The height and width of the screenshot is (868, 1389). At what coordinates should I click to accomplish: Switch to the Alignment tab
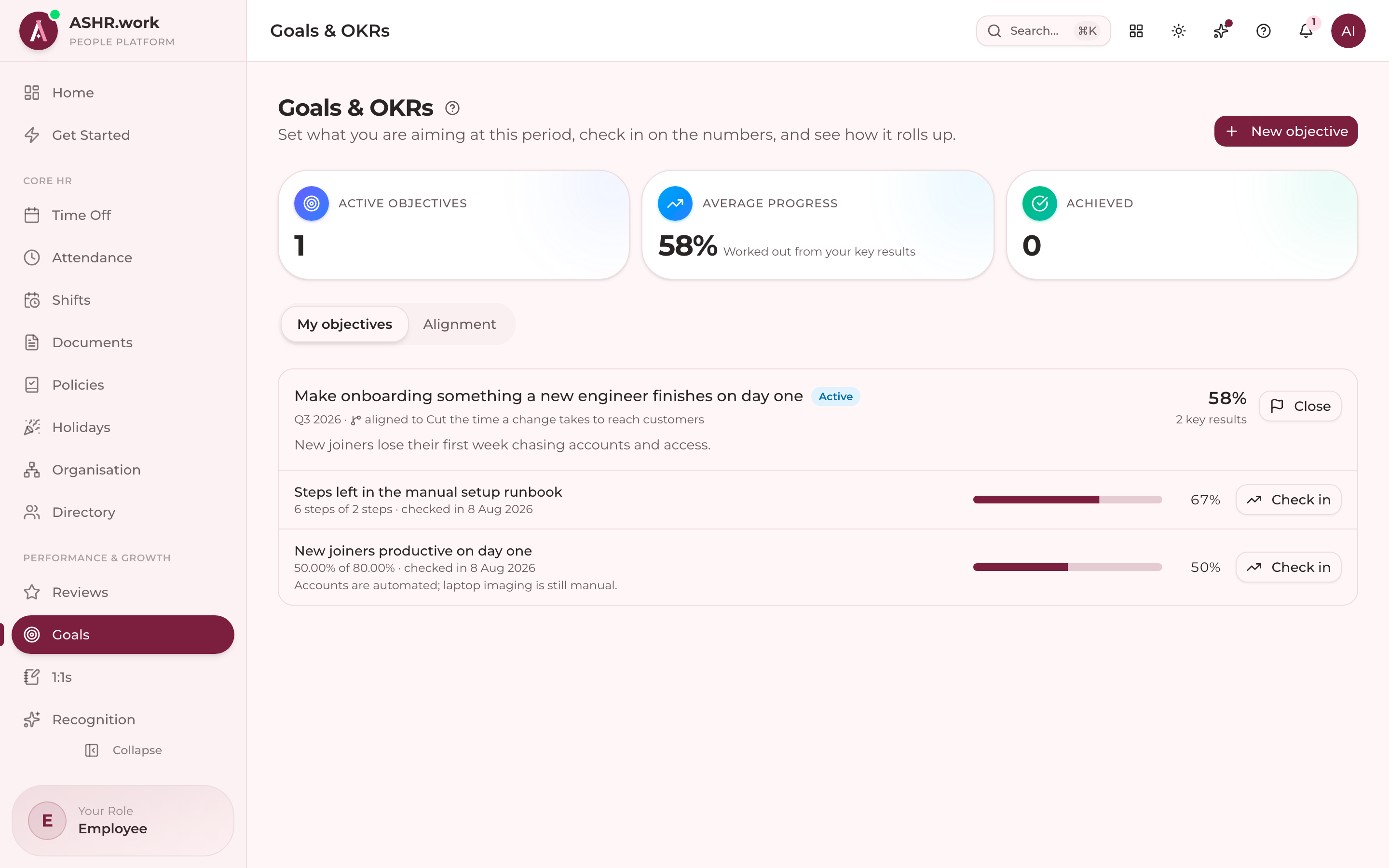459,325
